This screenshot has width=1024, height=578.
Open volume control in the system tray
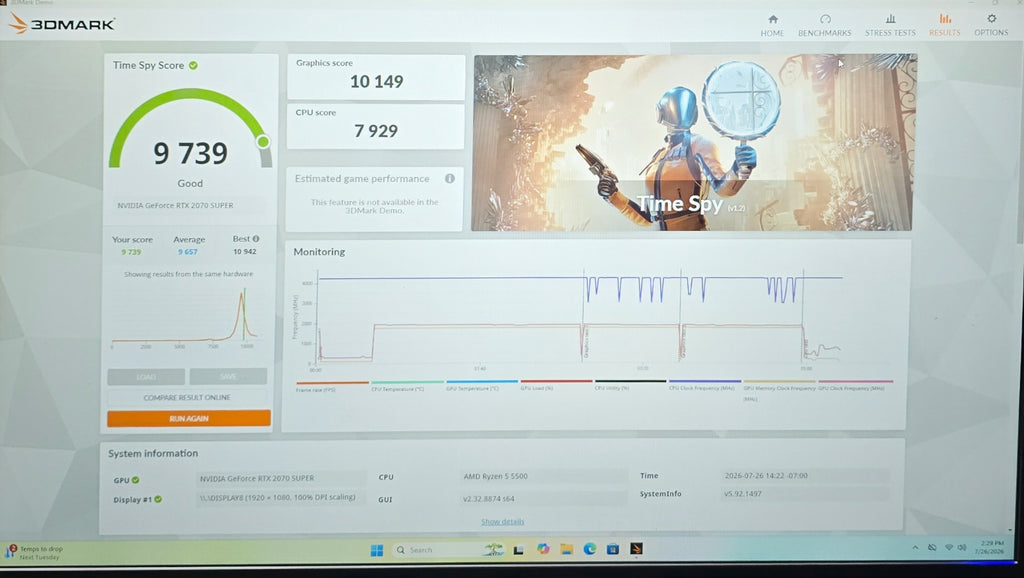(961, 547)
